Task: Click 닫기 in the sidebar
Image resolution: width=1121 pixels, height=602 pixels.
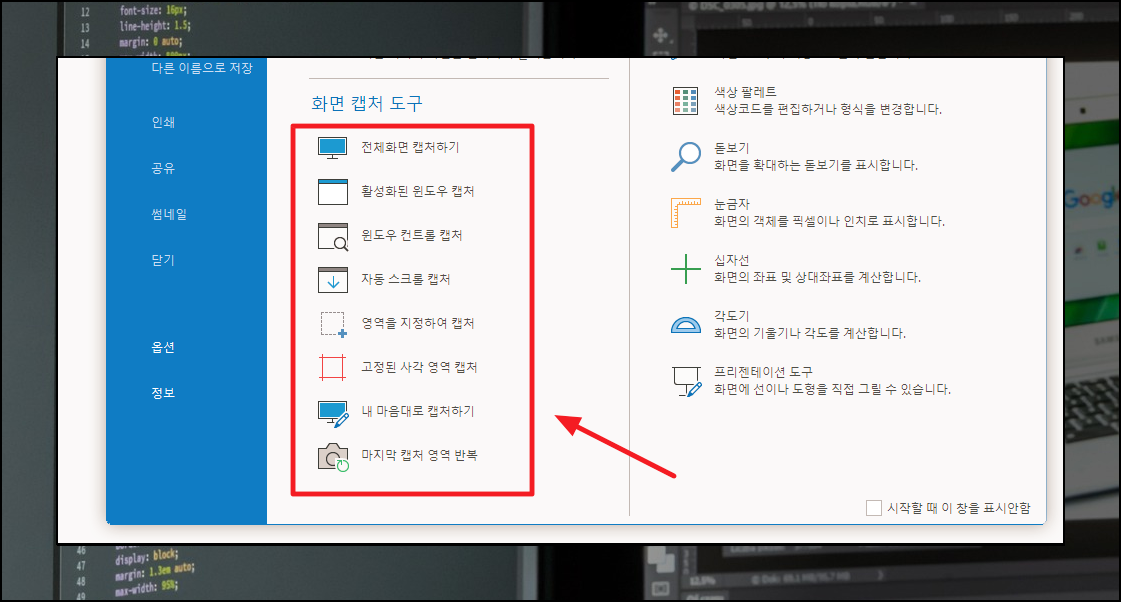Action: pyautogui.click(x=163, y=260)
